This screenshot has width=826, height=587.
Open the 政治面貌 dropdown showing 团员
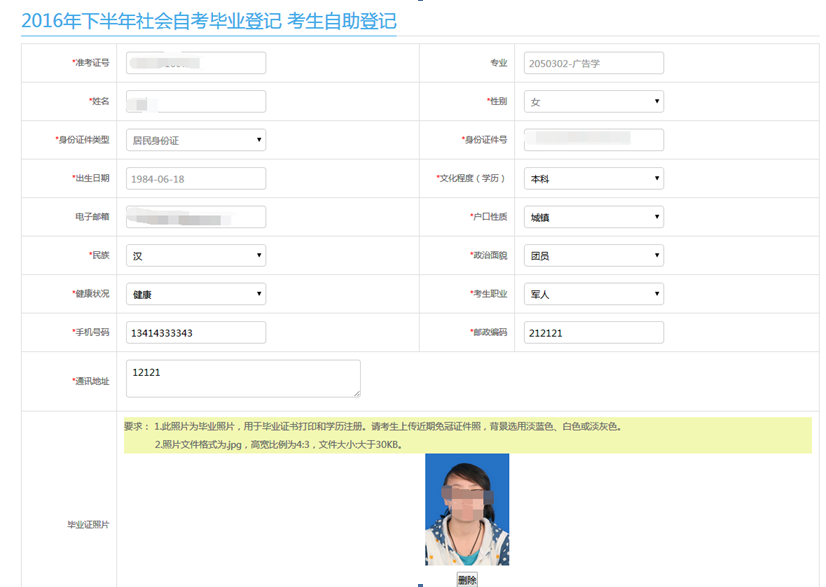[x=594, y=256]
